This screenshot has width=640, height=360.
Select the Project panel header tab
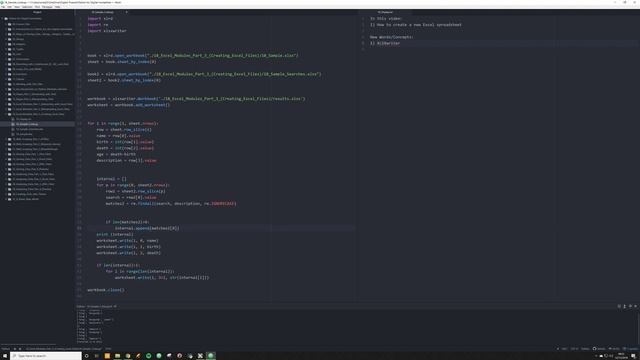(x=37, y=12)
